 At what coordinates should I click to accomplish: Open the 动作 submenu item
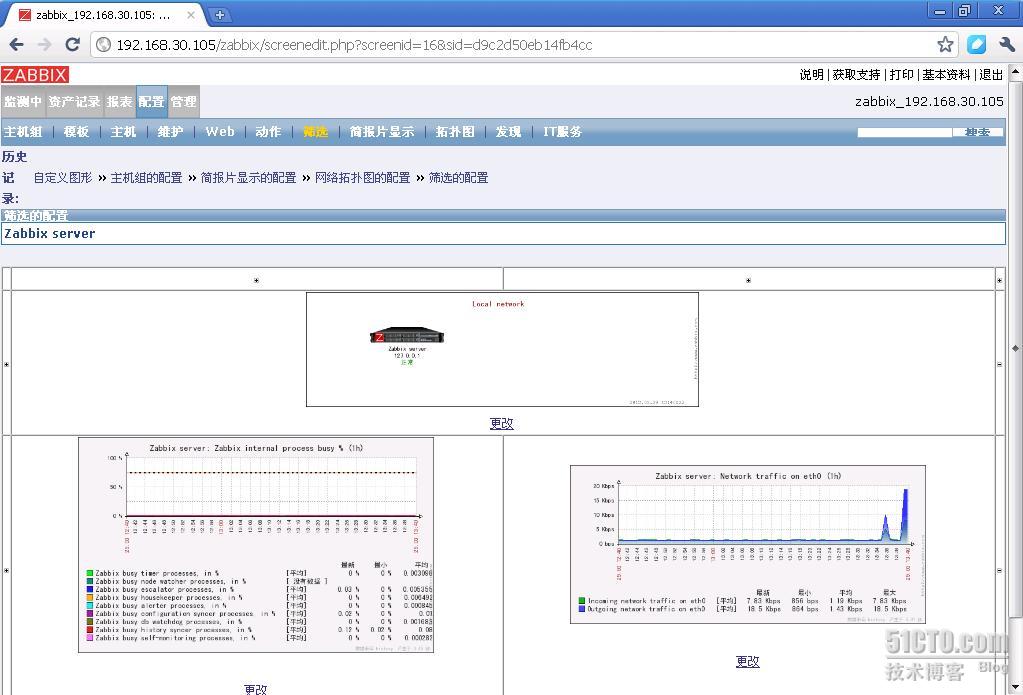point(268,132)
